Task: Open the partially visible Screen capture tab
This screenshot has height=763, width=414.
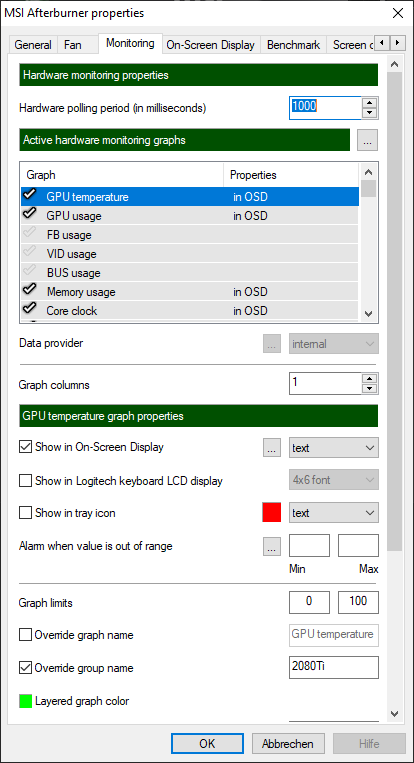Action: coord(350,45)
